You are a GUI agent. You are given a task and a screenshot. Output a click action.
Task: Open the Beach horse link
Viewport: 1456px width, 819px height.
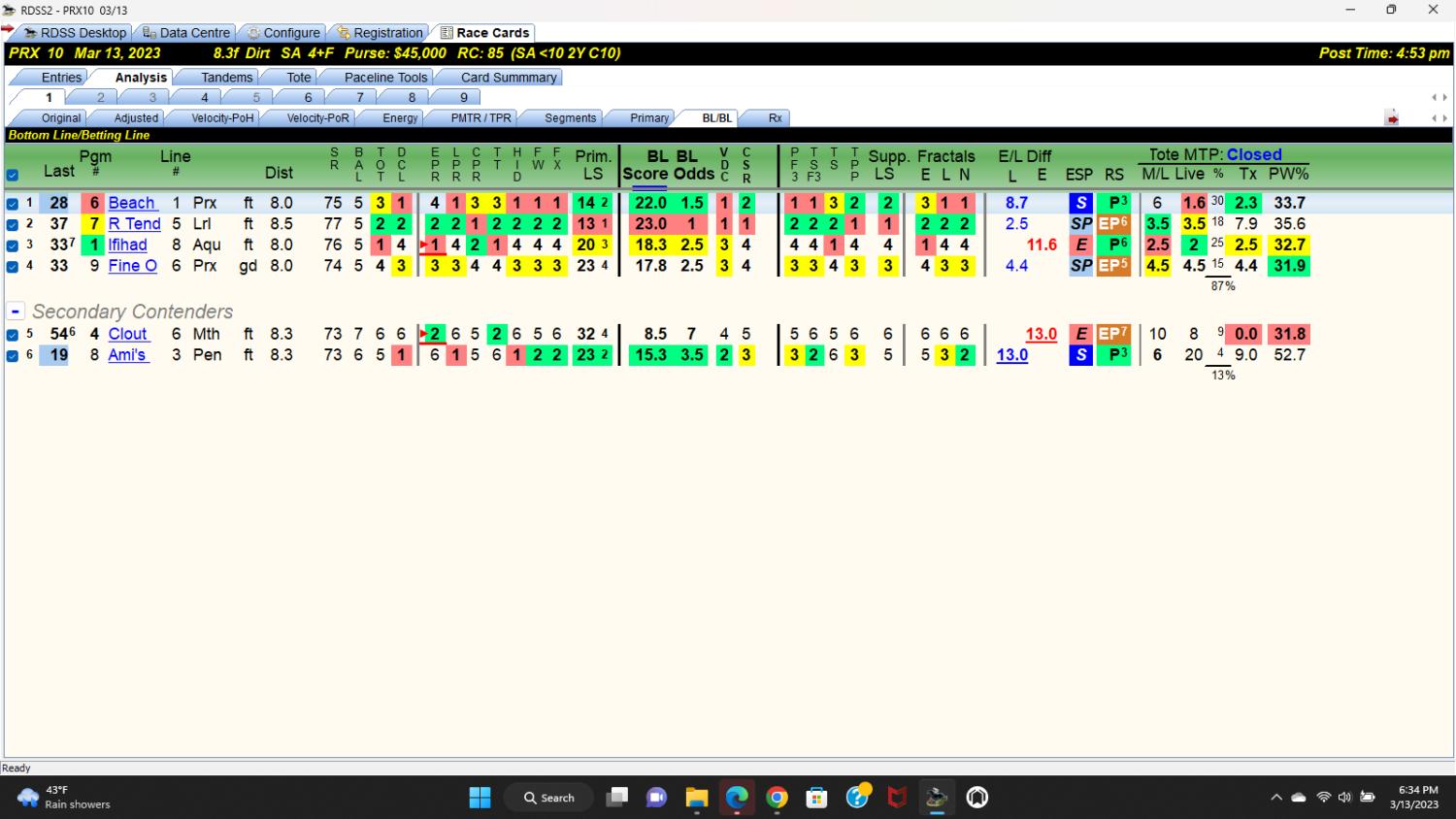click(132, 203)
